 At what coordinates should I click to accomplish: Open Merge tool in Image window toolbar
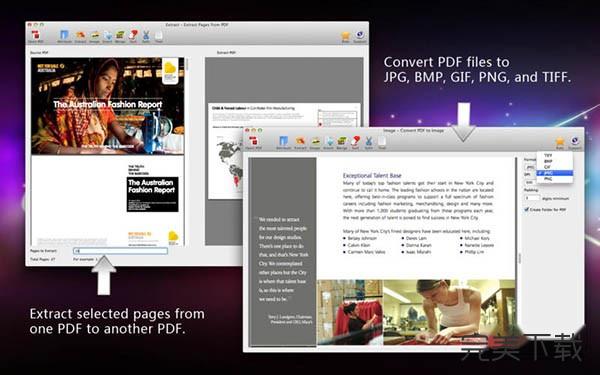pos(342,141)
